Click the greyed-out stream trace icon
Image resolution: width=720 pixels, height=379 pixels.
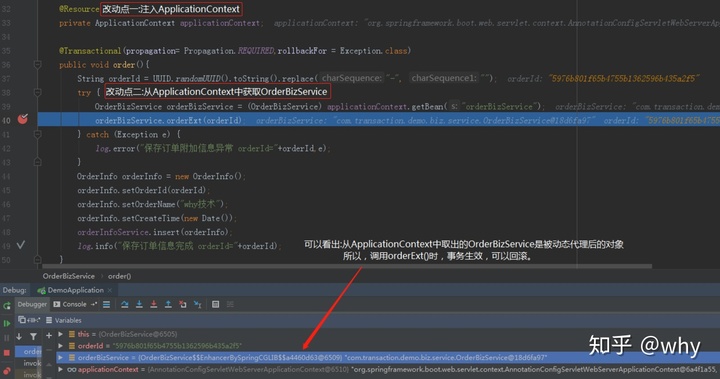click(x=230, y=304)
